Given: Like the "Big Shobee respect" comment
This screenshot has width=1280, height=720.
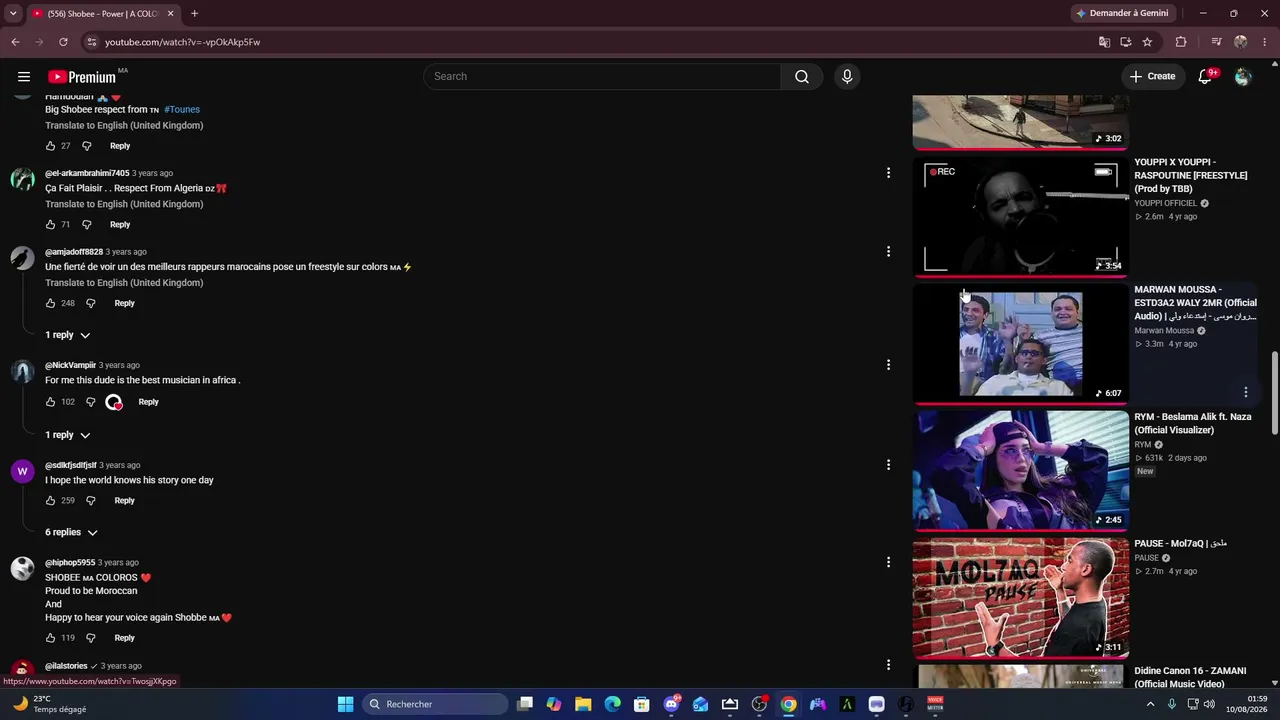Looking at the screenshot, I should (x=51, y=146).
